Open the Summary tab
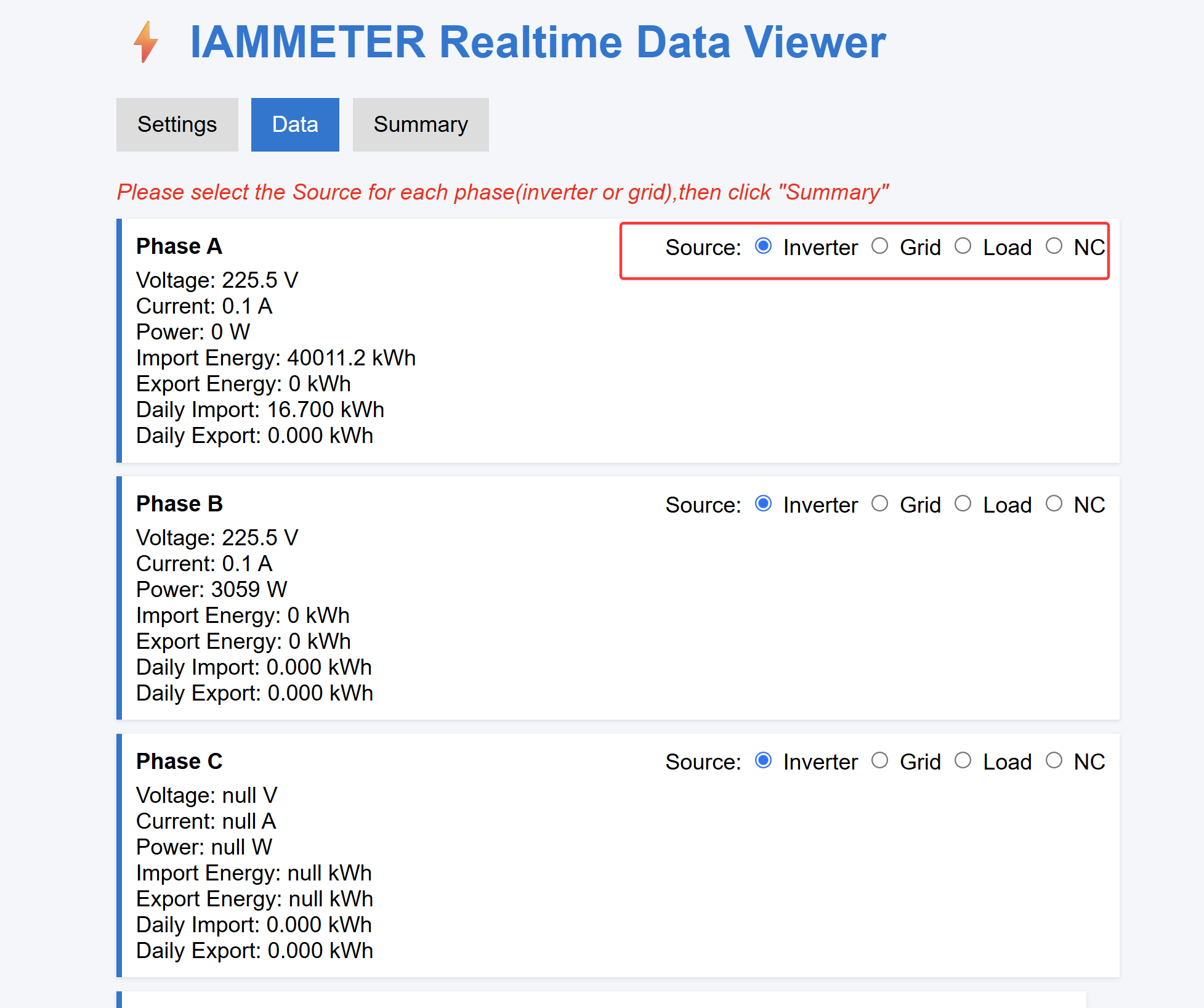Viewport: 1204px width, 1008px height. [x=421, y=124]
